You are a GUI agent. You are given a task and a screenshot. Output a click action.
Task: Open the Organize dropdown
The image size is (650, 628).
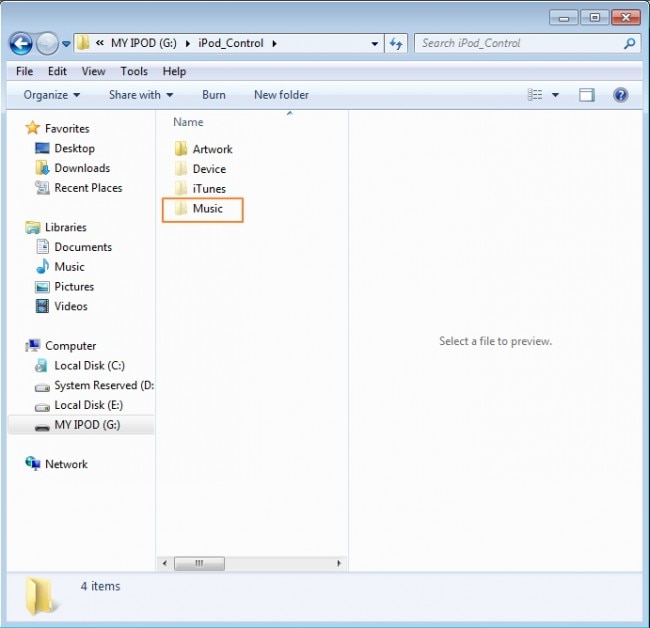[x=52, y=95]
